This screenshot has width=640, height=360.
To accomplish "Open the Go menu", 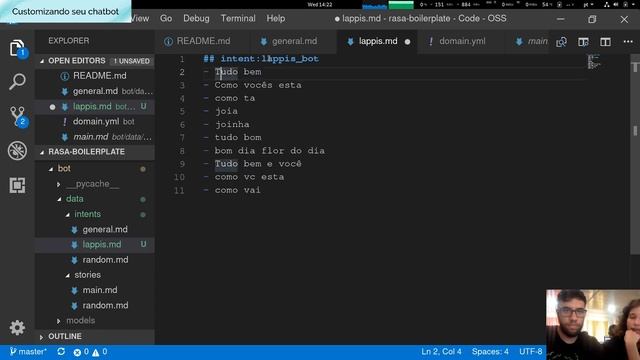I will pyautogui.click(x=166, y=18).
